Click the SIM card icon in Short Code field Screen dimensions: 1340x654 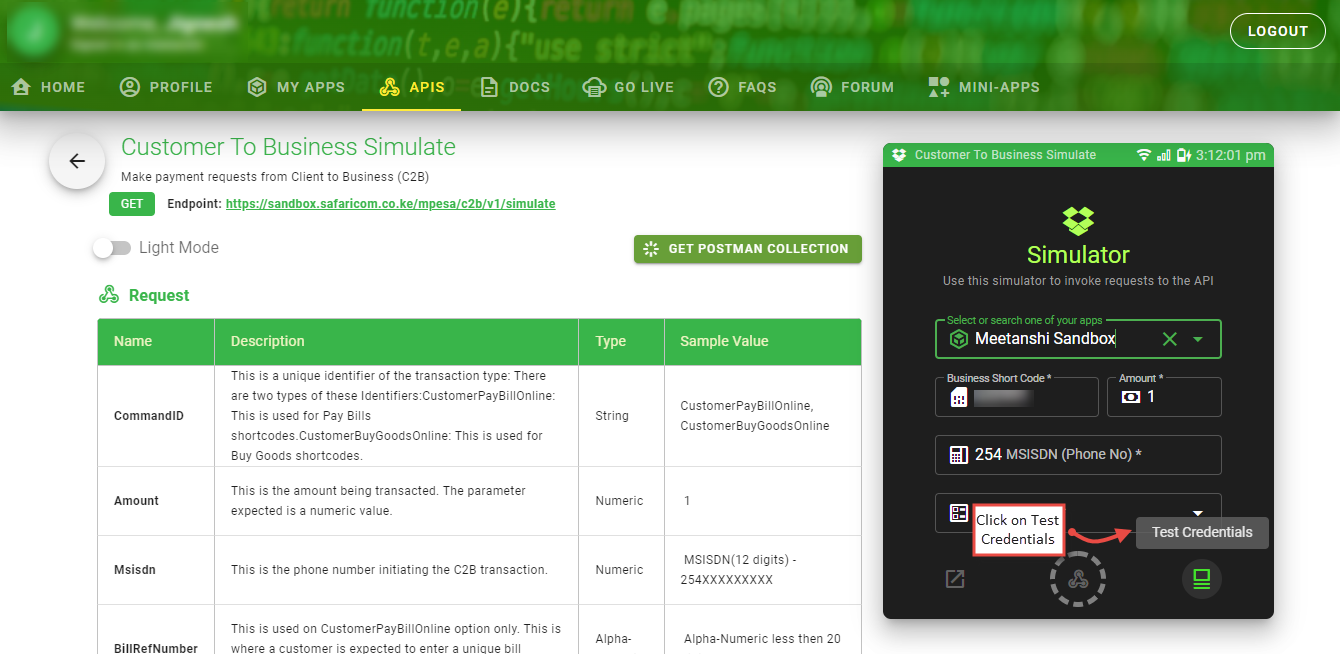point(958,397)
